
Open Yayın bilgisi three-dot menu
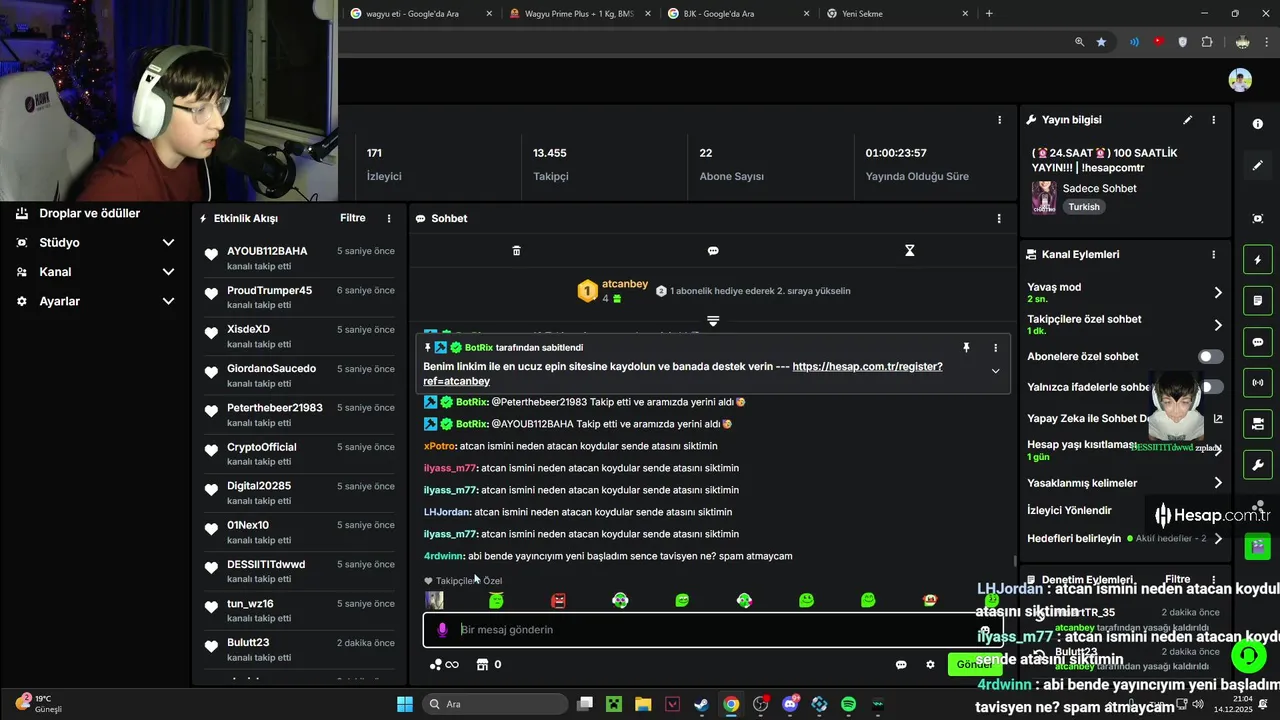(x=1214, y=120)
